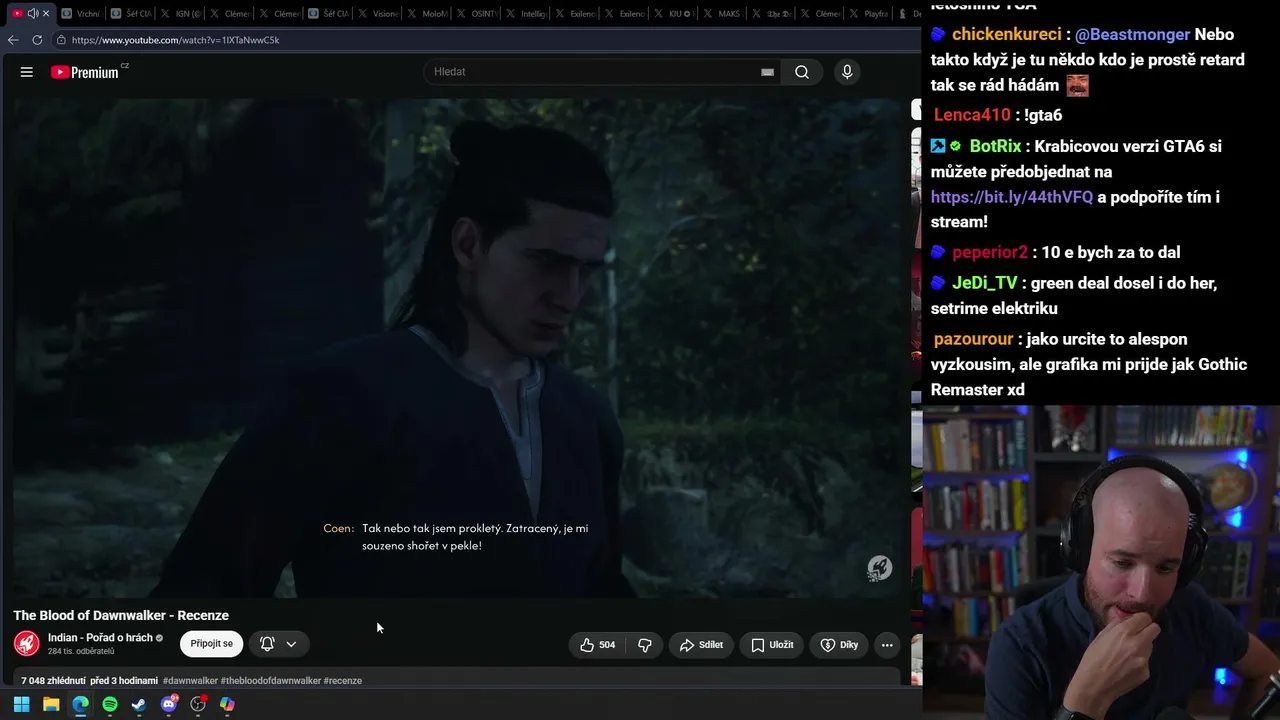Go back with the browser back arrow
This screenshot has height=720, width=1280.
(13, 40)
